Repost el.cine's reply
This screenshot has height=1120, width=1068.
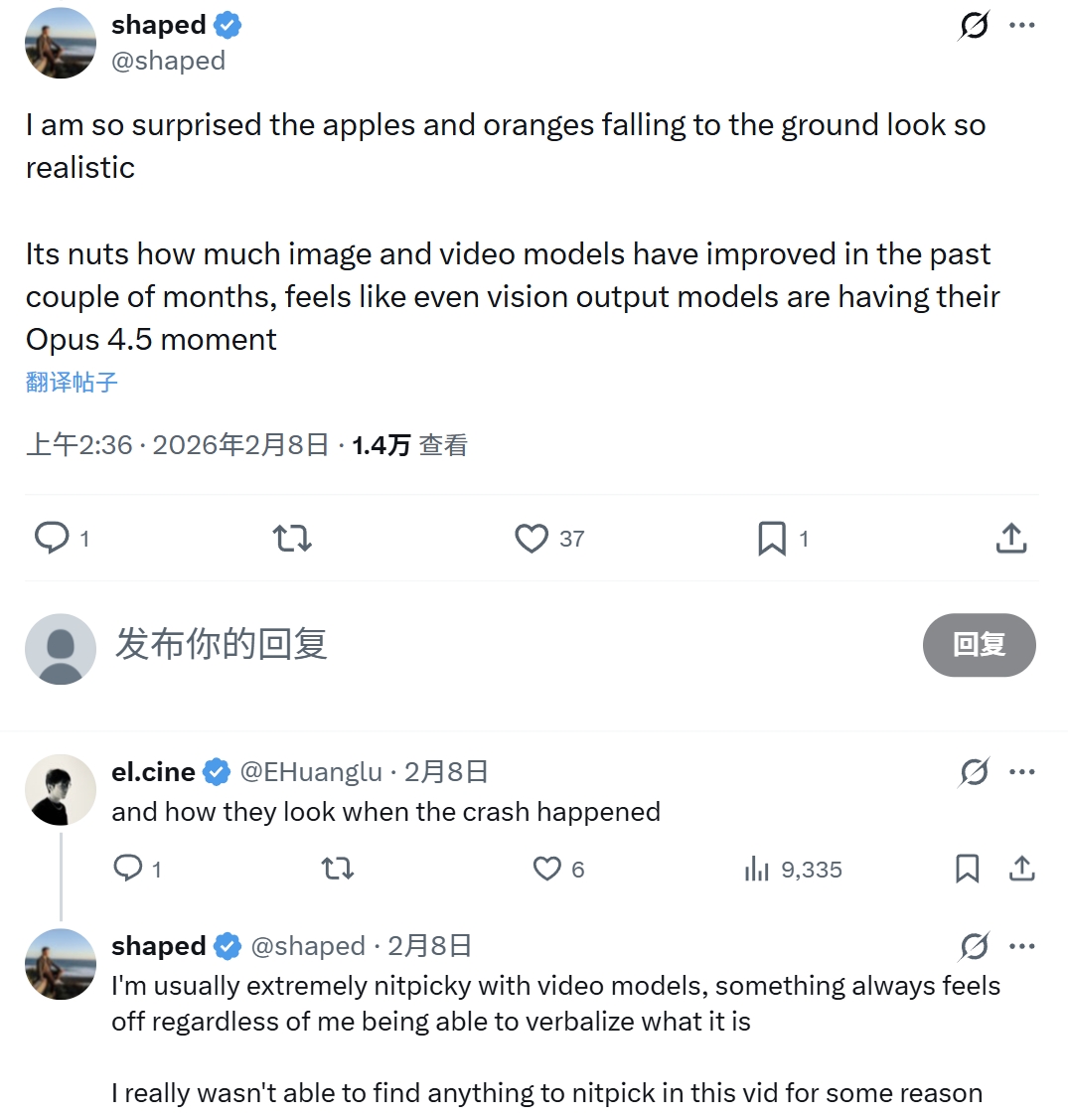pos(338,869)
